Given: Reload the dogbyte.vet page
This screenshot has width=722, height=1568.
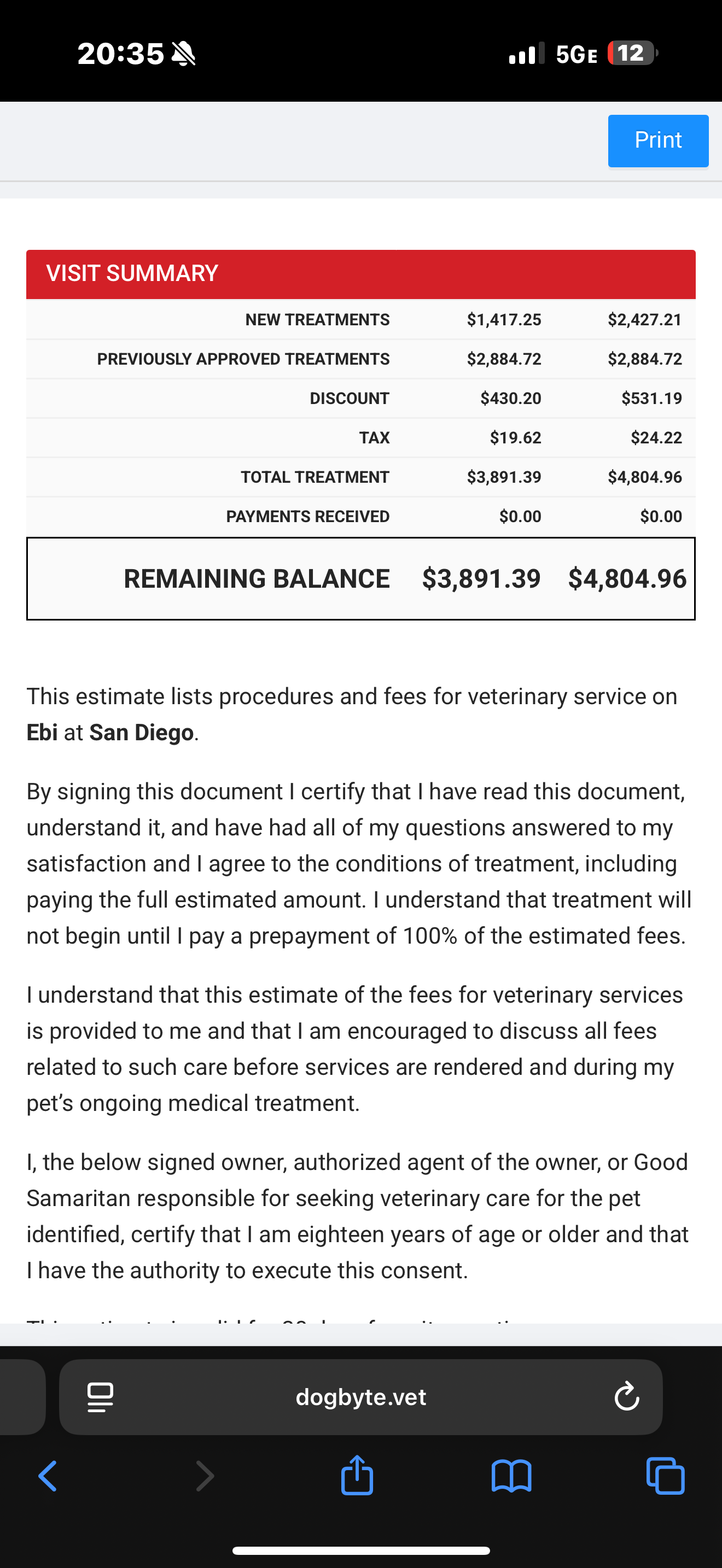Looking at the screenshot, I should 626,1397.
